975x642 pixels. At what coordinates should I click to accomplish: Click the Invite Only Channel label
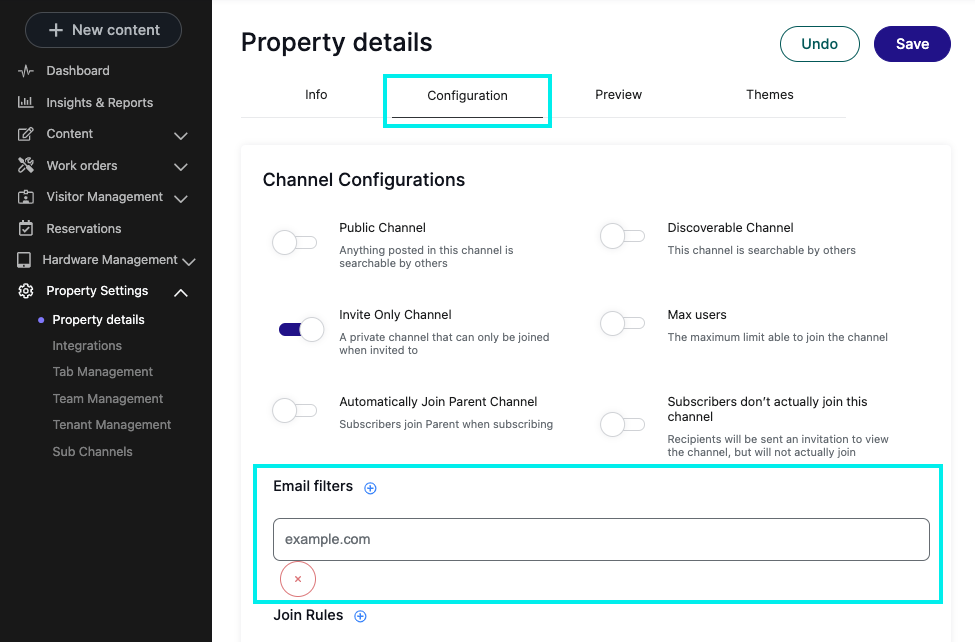coord(395,315)
